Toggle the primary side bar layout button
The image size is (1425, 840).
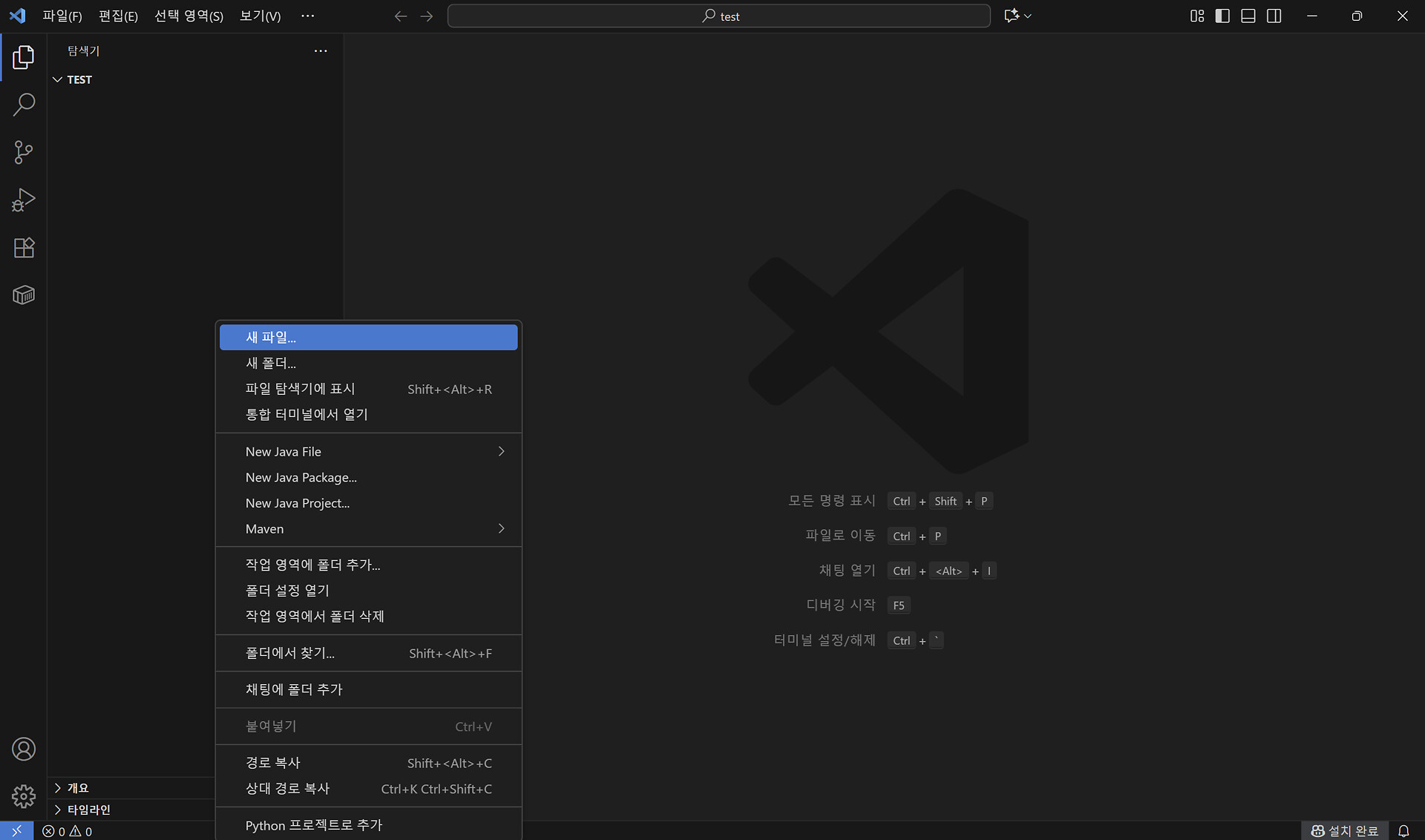coord(1222,16)
